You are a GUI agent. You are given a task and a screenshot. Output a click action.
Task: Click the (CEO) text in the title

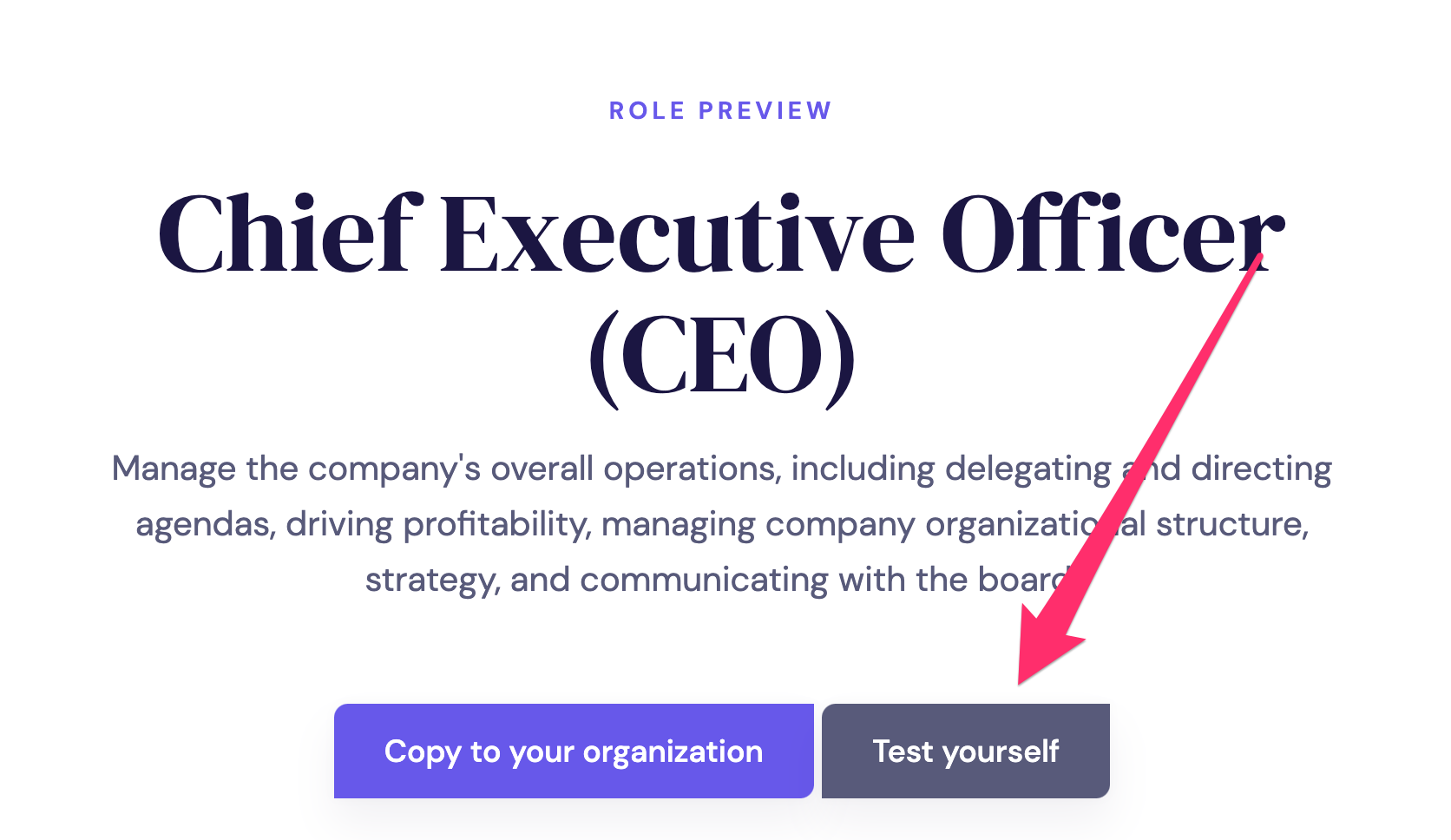[x=720, y=358]
